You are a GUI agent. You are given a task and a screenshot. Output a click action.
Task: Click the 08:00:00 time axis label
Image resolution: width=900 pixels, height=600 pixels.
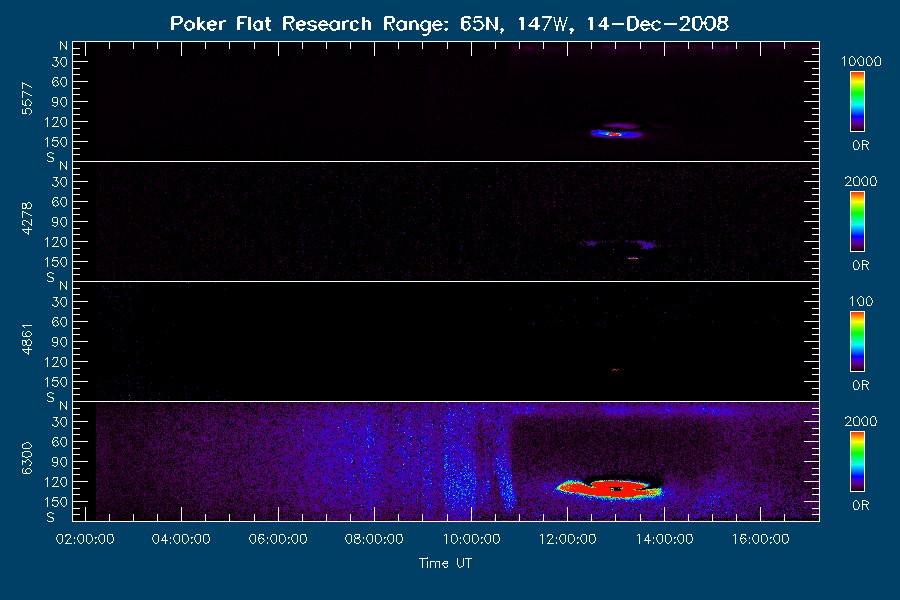point(374,539)
